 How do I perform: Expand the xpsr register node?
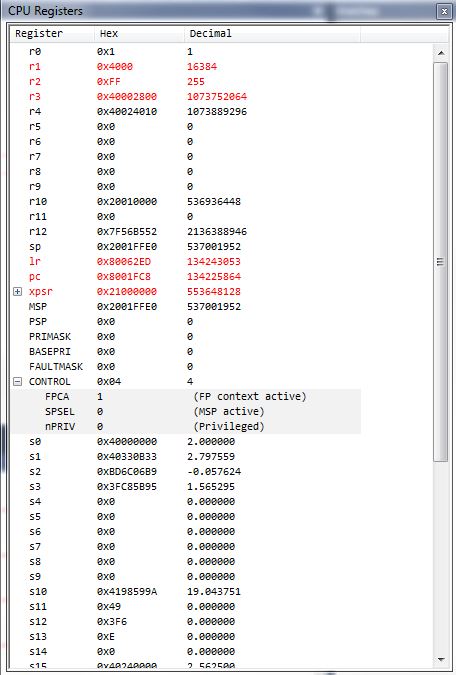point(17,292)
